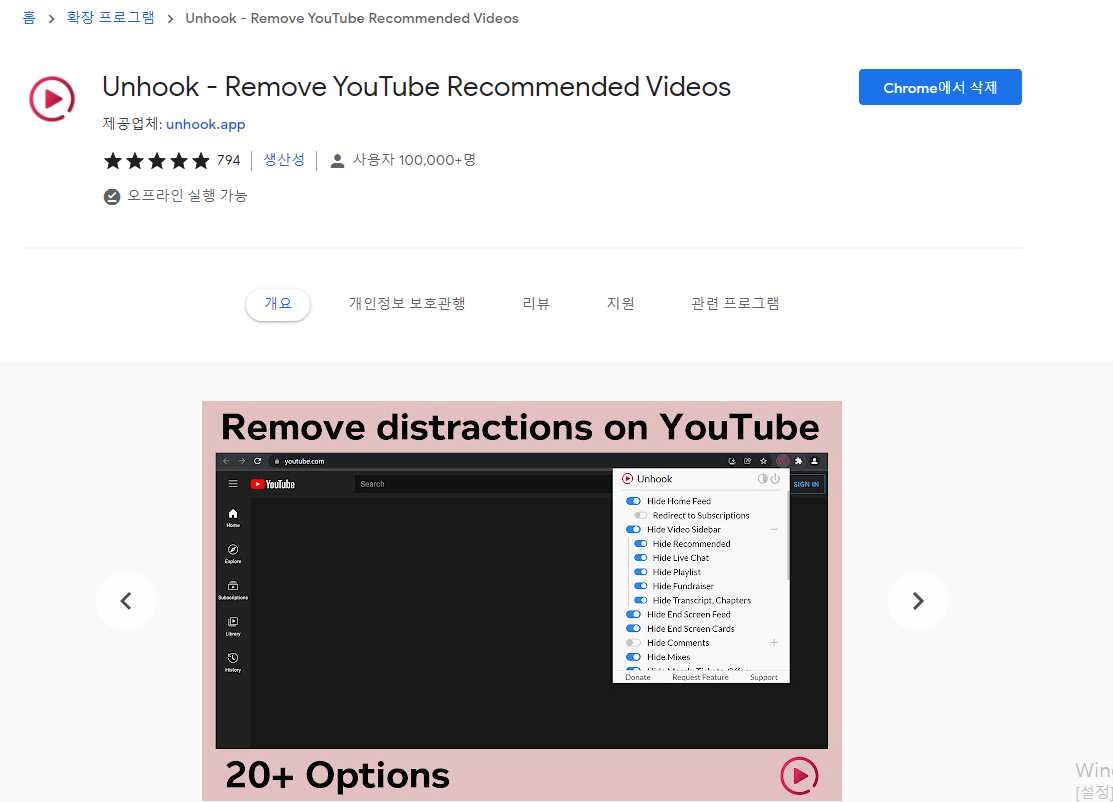Toggle Hide Recommended switch
The height and width of the screenshot is (802, 1113).
pyautogui.click(x=640, y=544)
